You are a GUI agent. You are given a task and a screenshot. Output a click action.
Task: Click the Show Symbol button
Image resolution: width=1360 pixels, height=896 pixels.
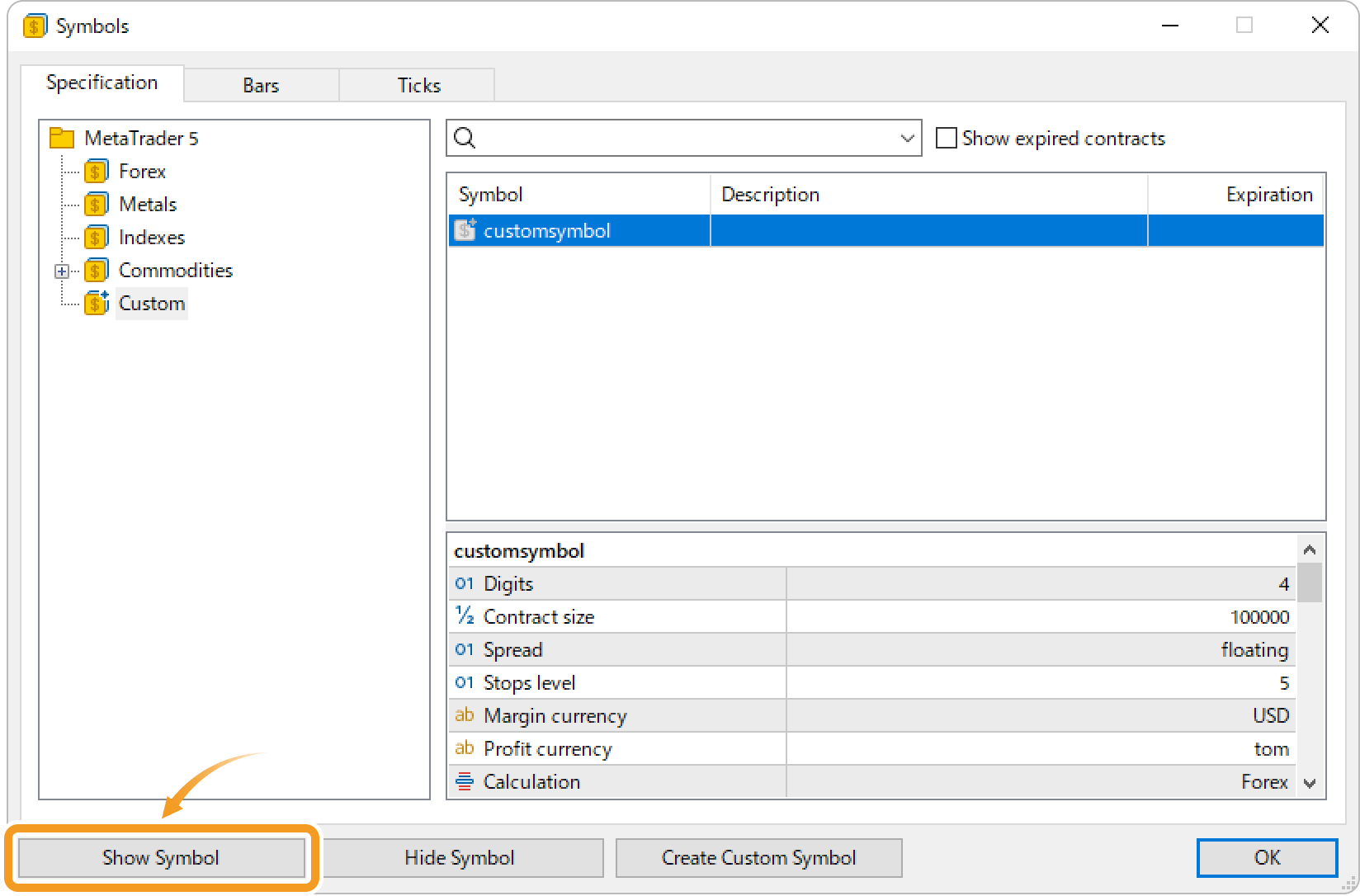161,858
